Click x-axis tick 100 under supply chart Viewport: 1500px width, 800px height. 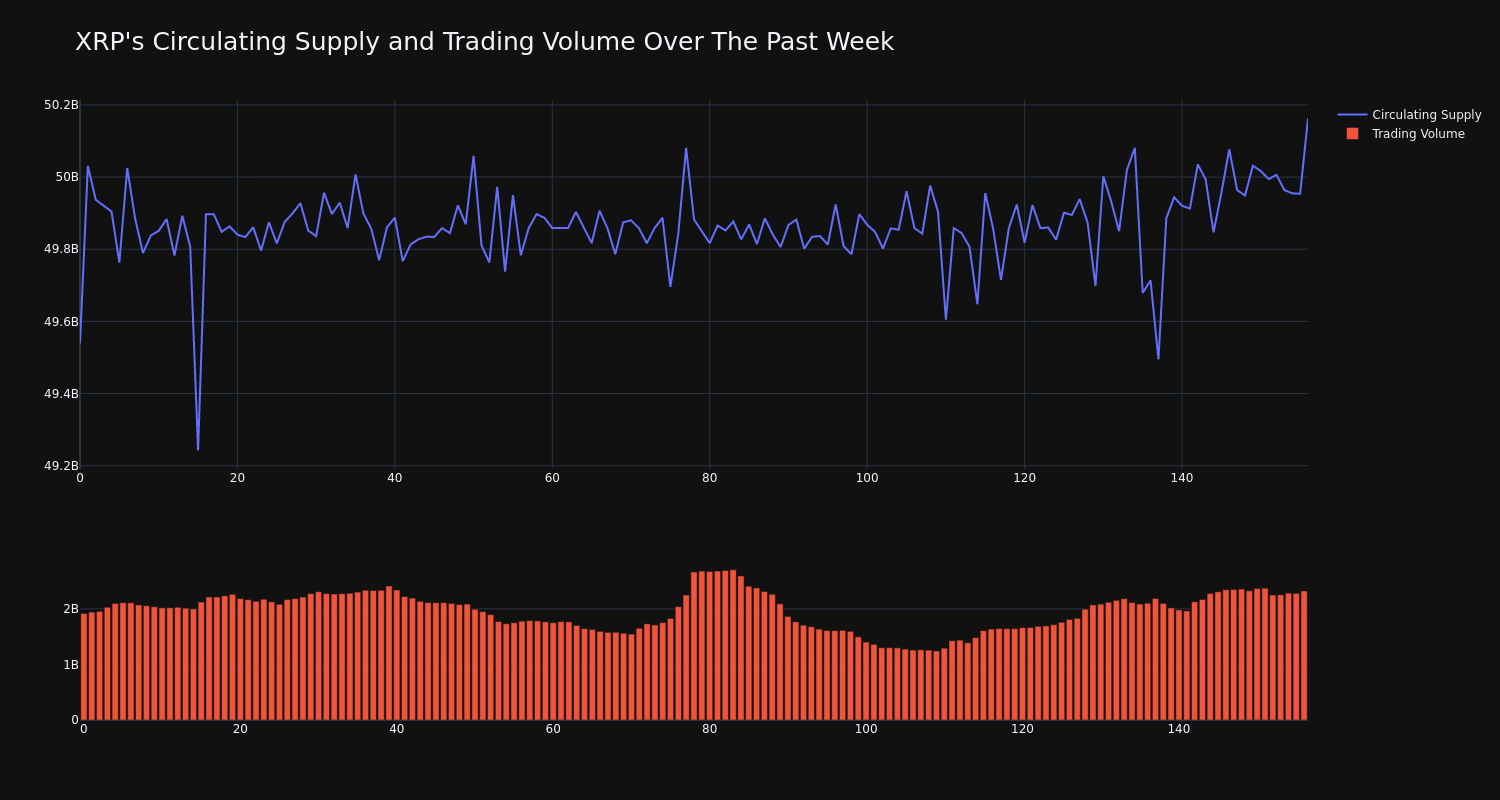click(x=867, y=478)
